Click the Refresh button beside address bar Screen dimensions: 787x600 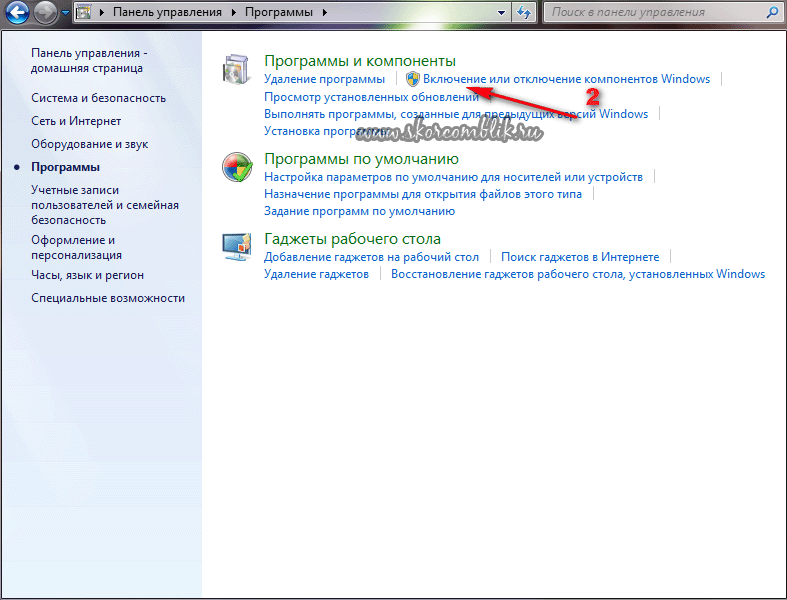click(523, 13)
